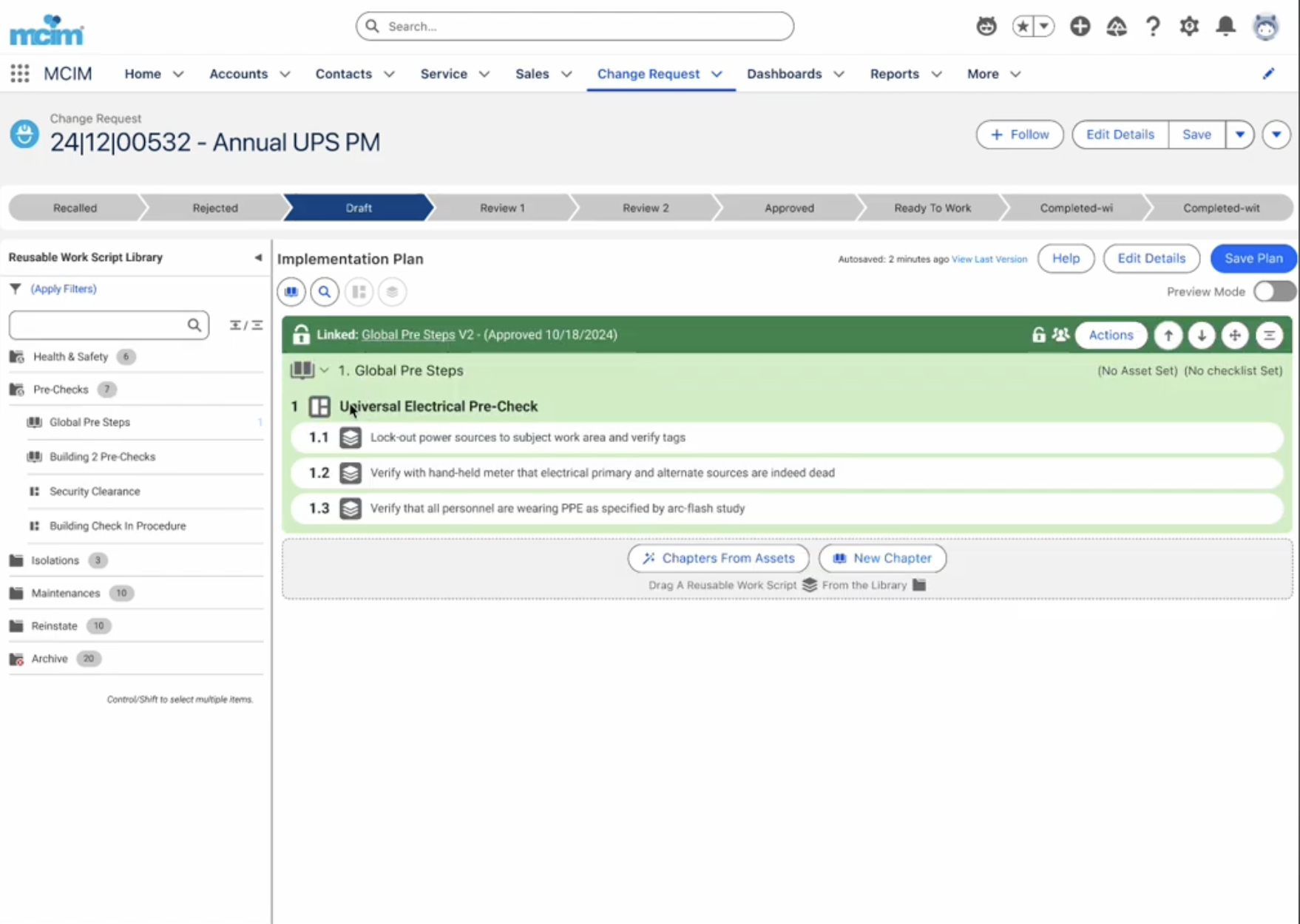Focus the global Search field

[x=575, y=27]
